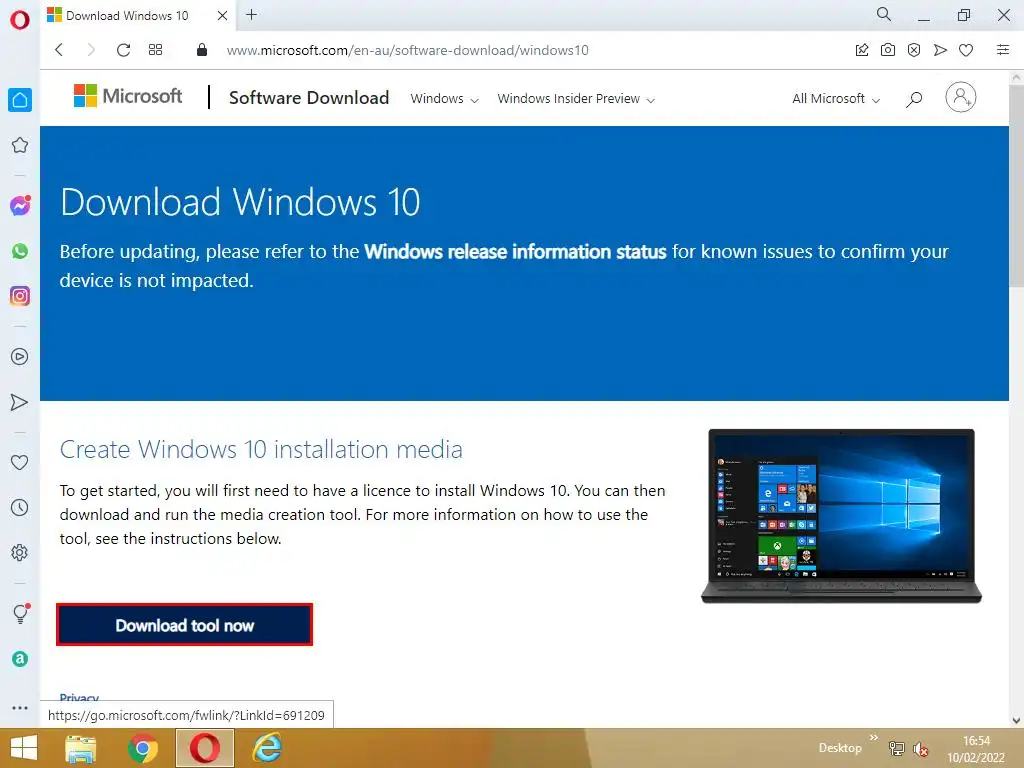Open ad blocker shield icon
This screenshot has height=768, width=1024.
pyautogui.click(x=914, y=50)
